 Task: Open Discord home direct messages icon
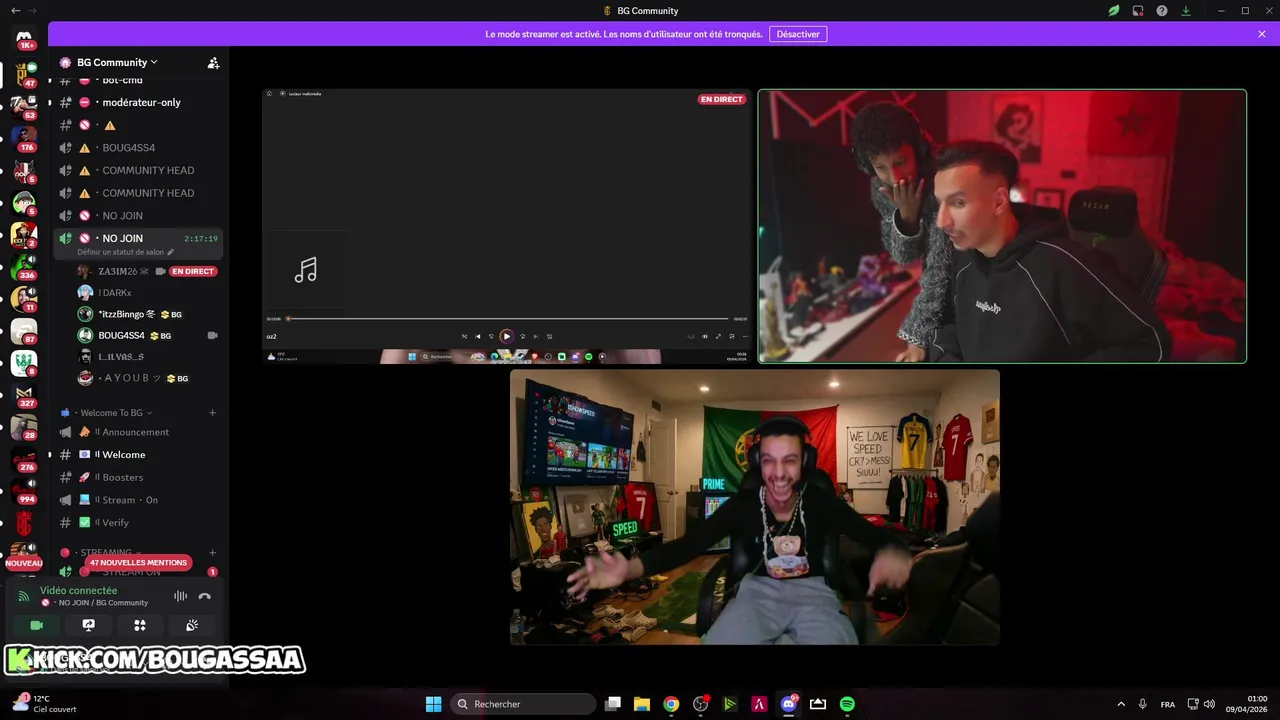click(24, 38)
